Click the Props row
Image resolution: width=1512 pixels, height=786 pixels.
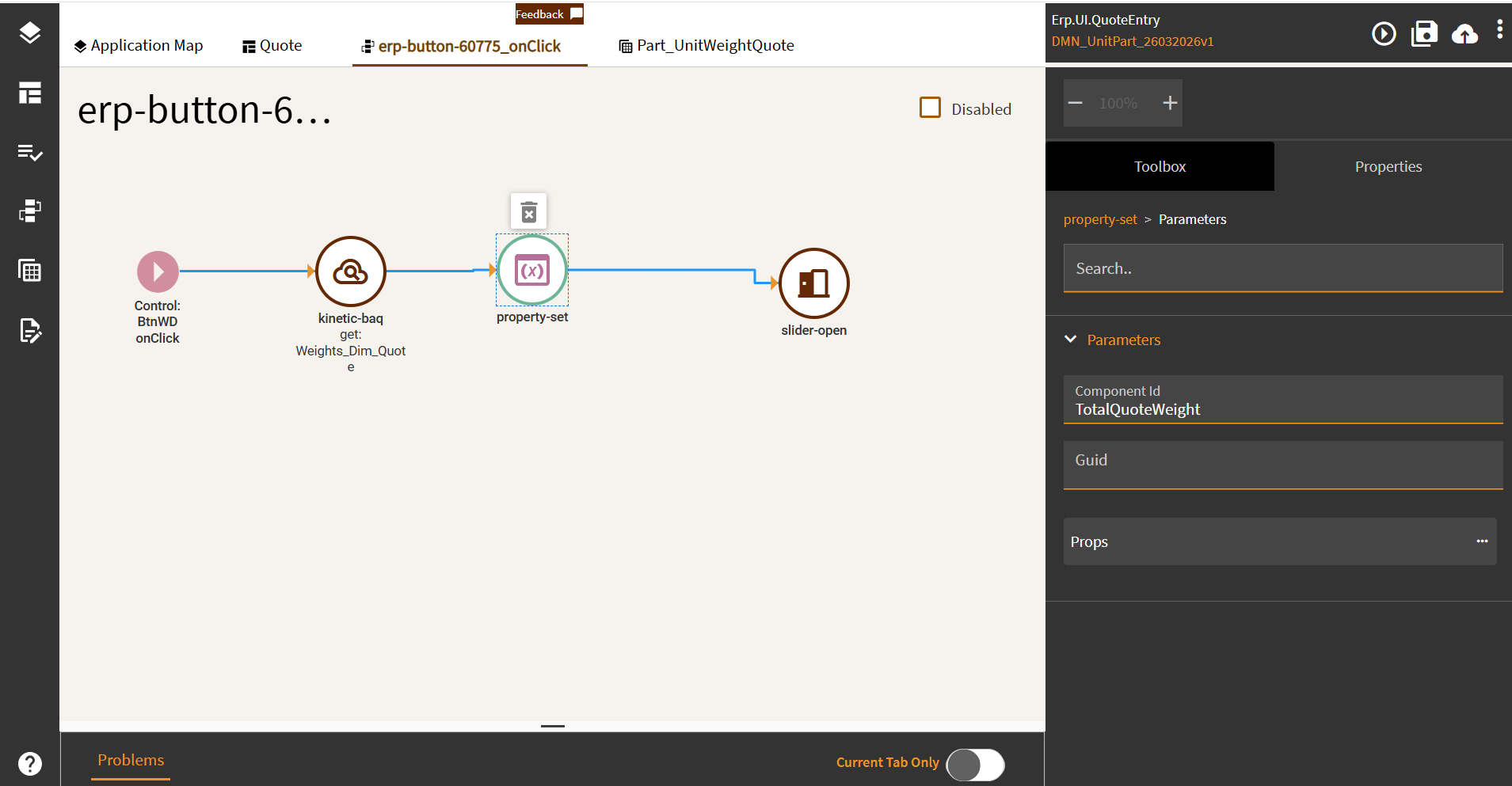pyautogui.click(x=1279, y=541)
